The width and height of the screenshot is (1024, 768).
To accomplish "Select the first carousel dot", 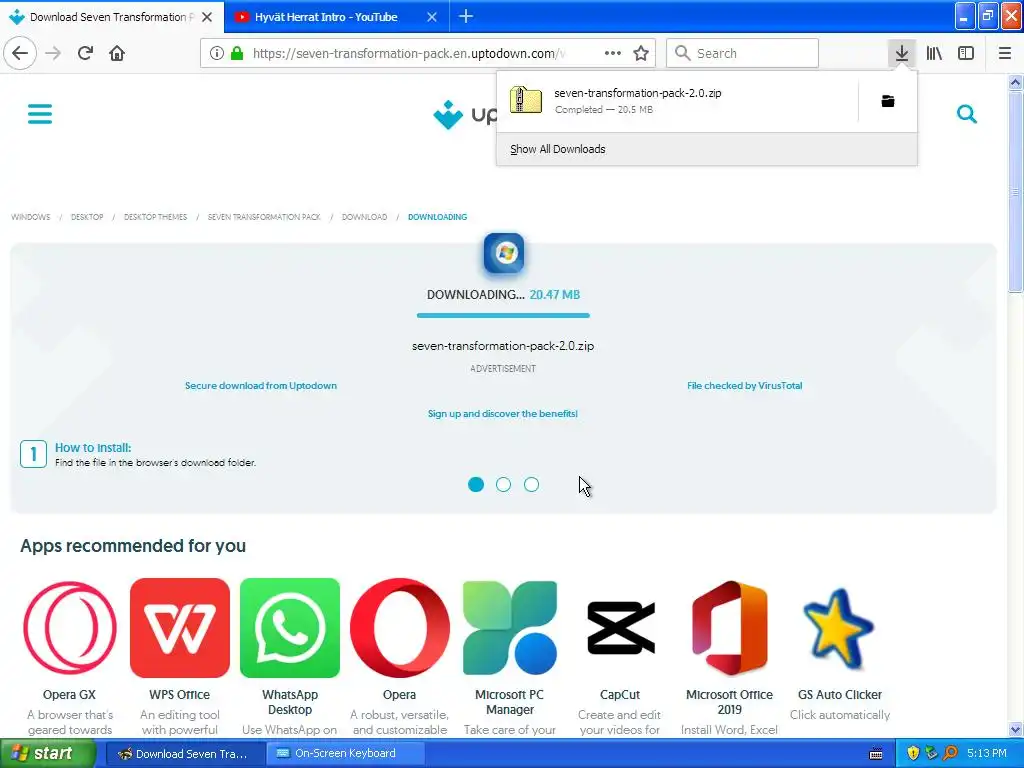I will (476, 485).
